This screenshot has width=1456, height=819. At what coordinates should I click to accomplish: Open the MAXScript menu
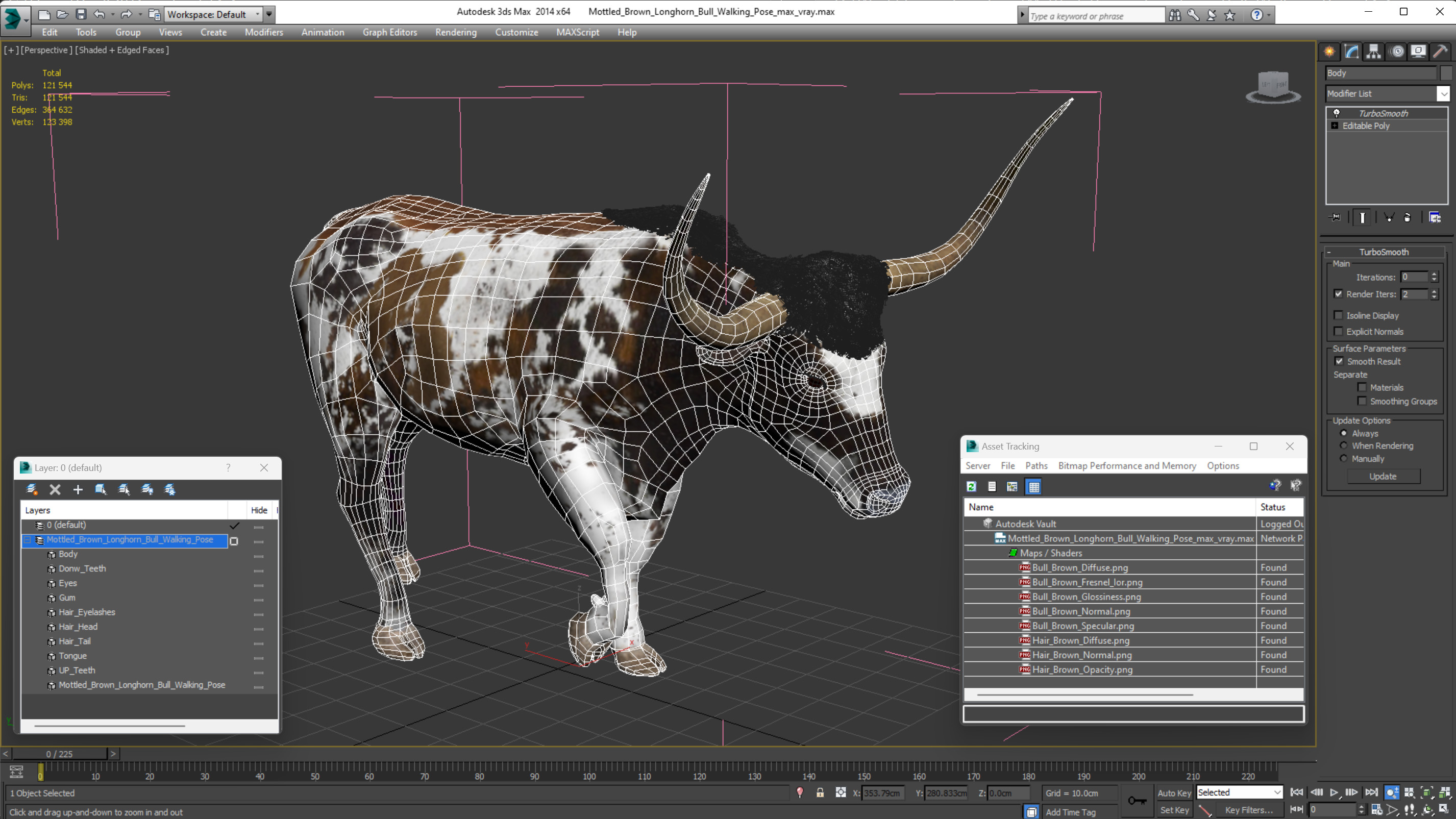(x=577, y=32)
